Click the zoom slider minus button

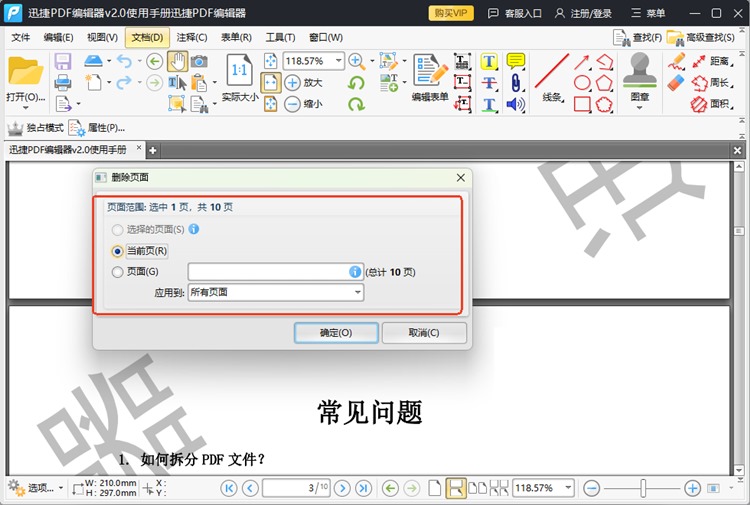point(592,488)
